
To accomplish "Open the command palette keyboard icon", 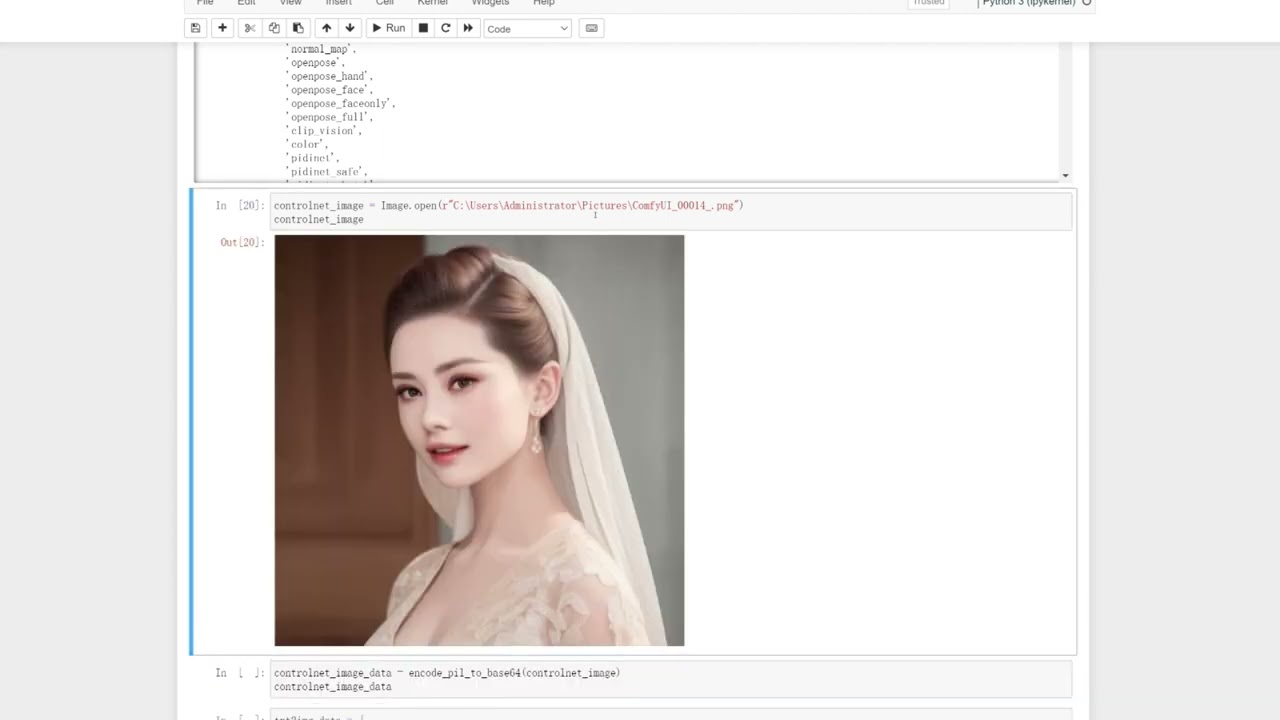I will click(x=591, y=28).
